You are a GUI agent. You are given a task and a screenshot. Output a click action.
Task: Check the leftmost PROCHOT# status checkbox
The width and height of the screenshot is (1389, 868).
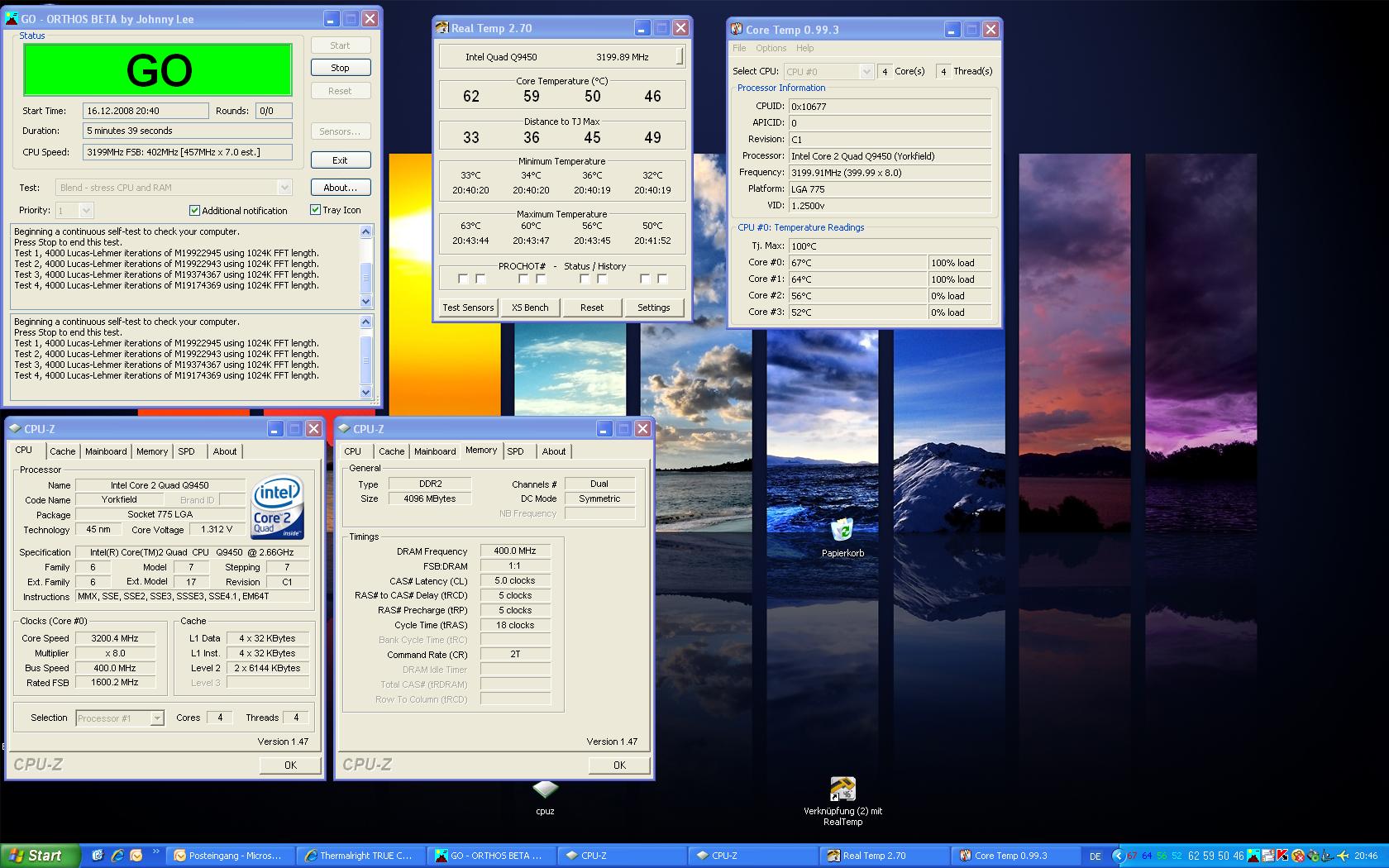point(463,279)
